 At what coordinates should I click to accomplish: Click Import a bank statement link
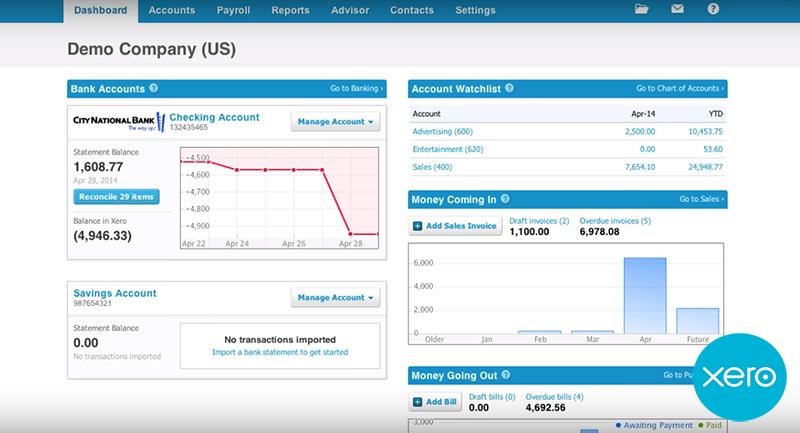click(x=280, y=353)
